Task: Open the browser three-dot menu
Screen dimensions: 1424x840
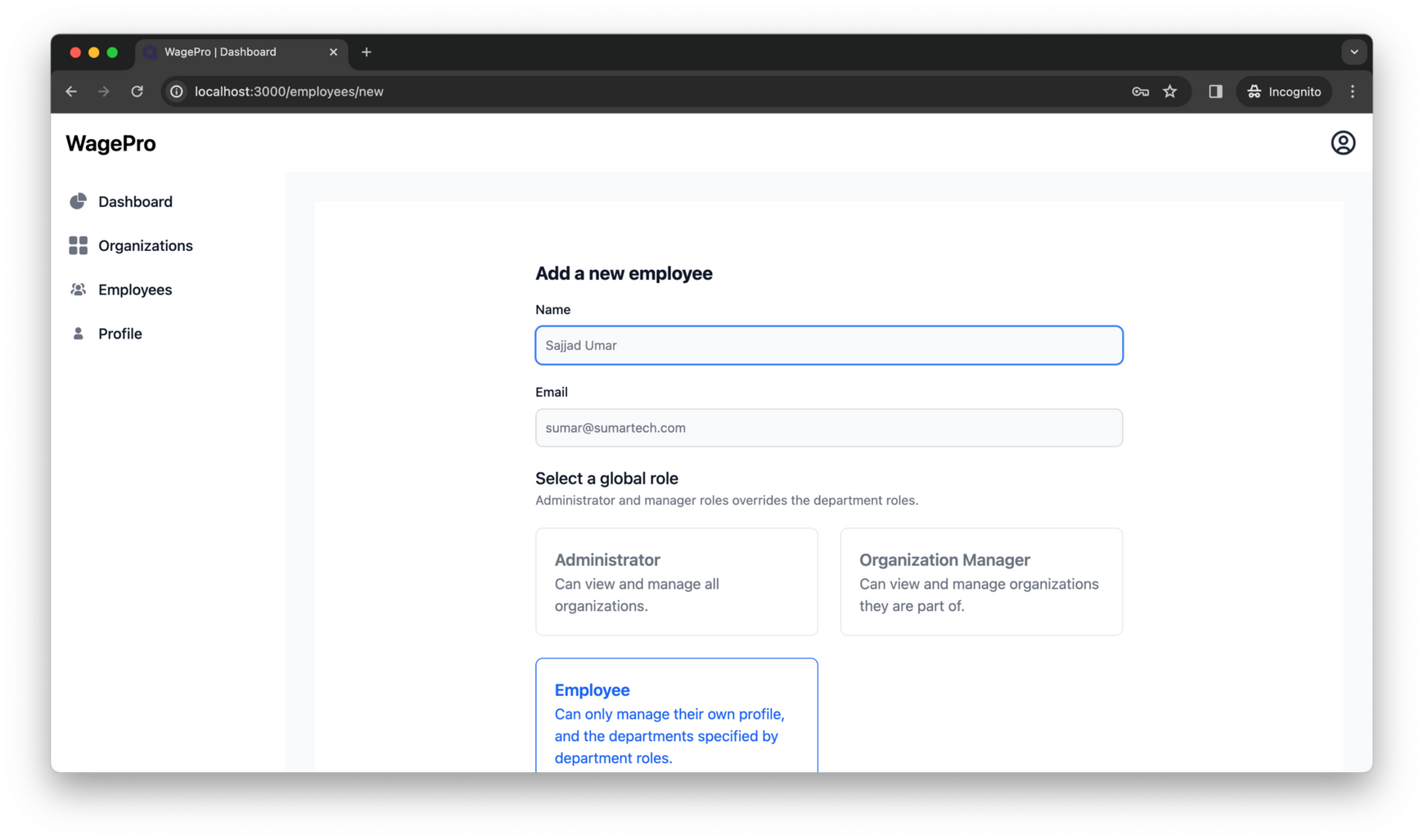Action: click(1353, 91)
